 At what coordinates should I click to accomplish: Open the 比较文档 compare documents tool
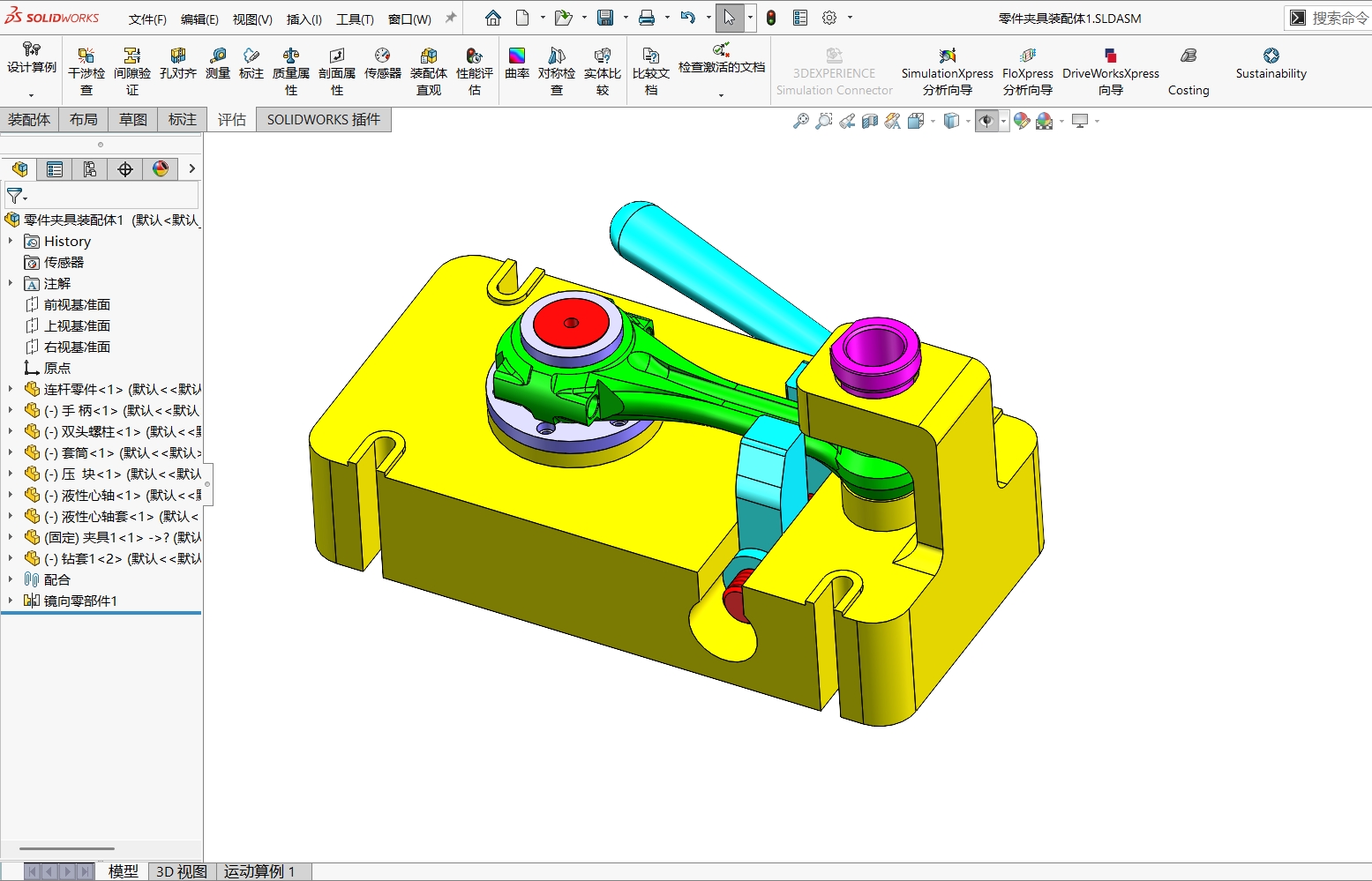pos(651,71)
